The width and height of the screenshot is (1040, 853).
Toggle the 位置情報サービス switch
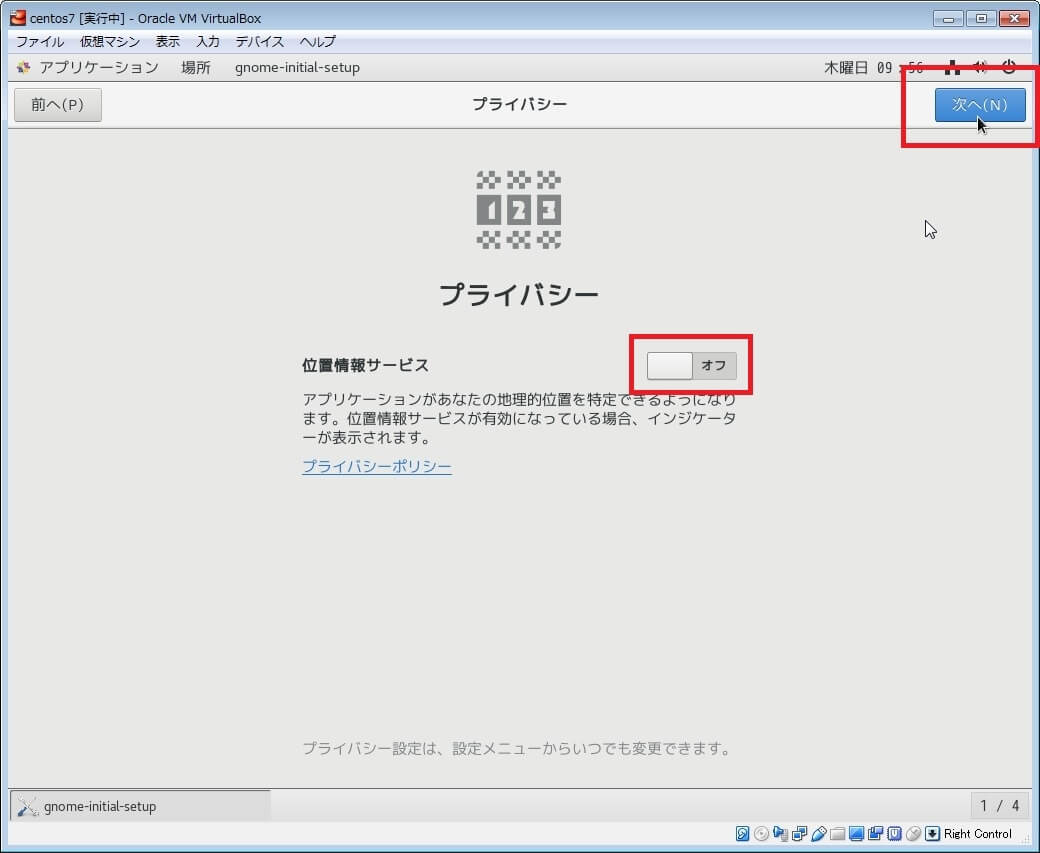(x=691, y=366)
